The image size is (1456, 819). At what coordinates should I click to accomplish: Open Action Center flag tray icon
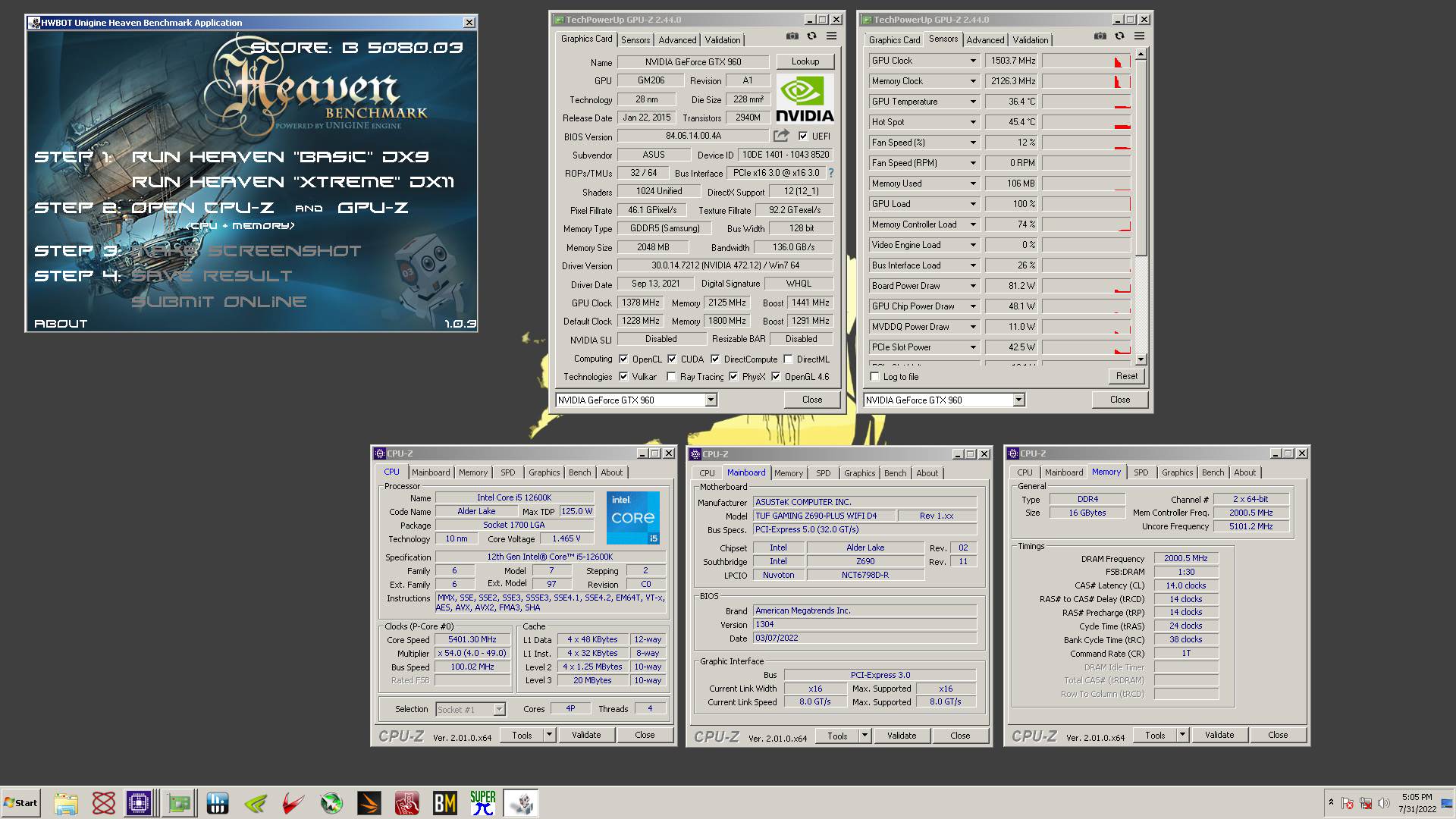1348,803
